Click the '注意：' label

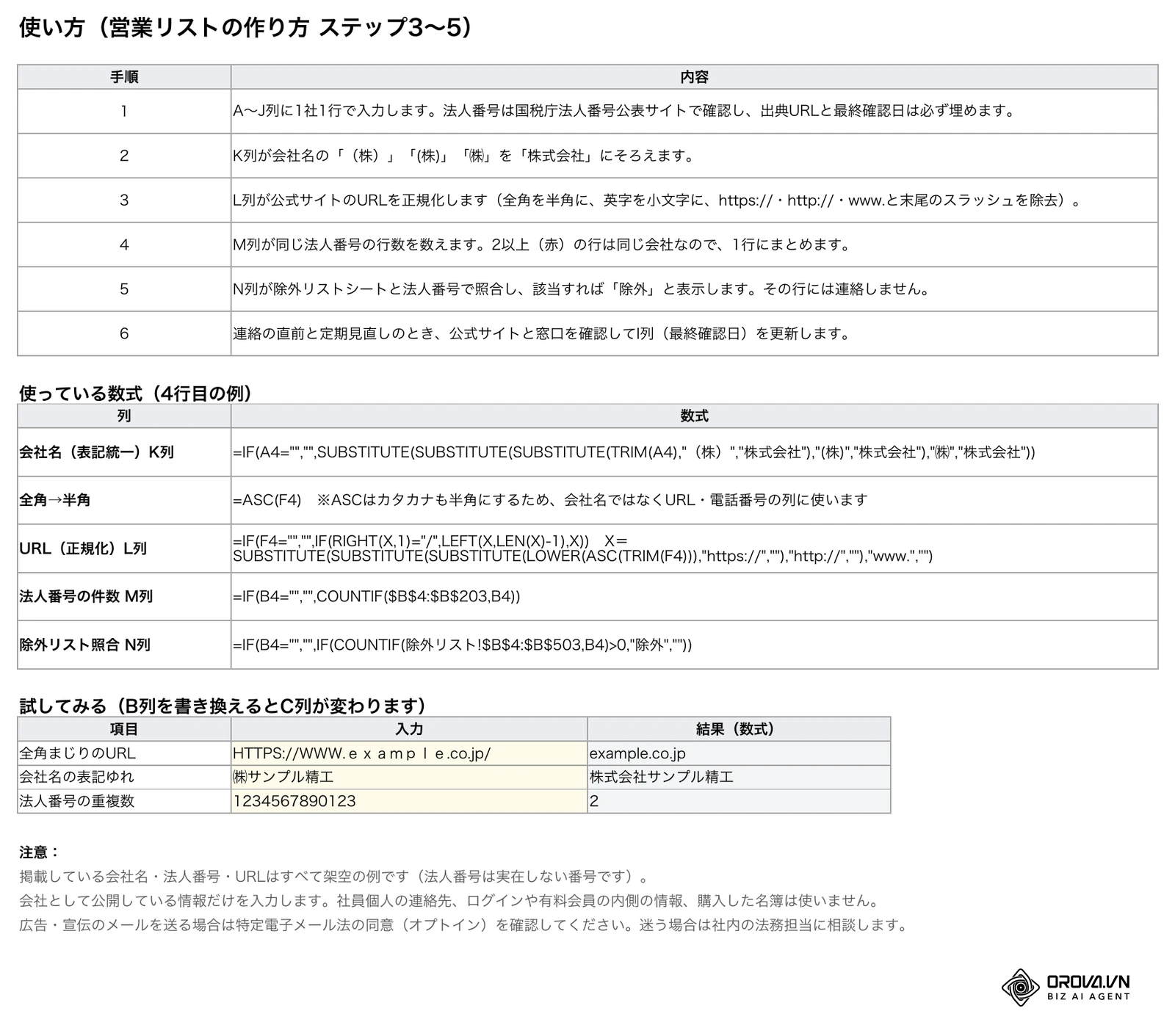click(x=39, y=852)
